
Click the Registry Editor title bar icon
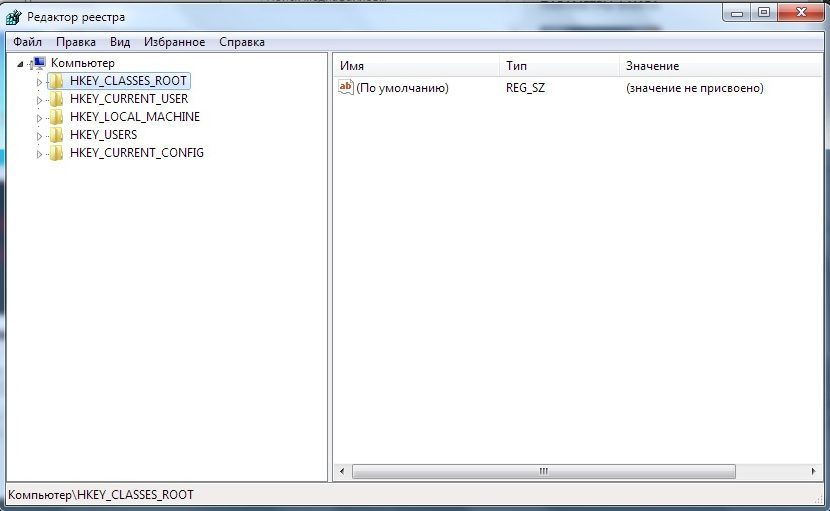point(13,17)
